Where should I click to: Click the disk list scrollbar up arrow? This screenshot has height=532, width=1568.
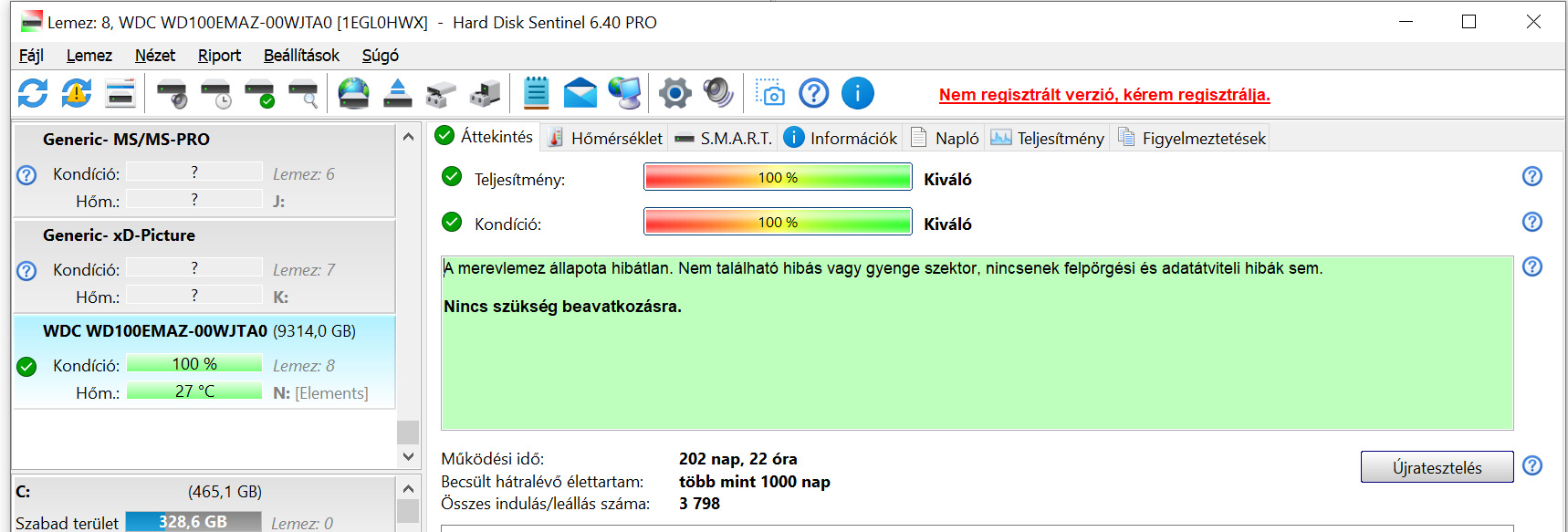click(408, 136)
